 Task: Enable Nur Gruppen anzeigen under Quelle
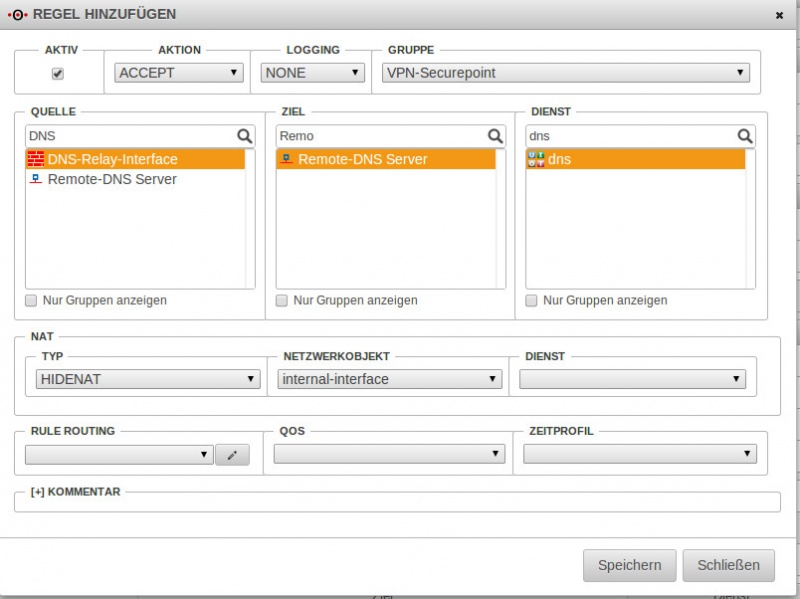click(31, 300)
